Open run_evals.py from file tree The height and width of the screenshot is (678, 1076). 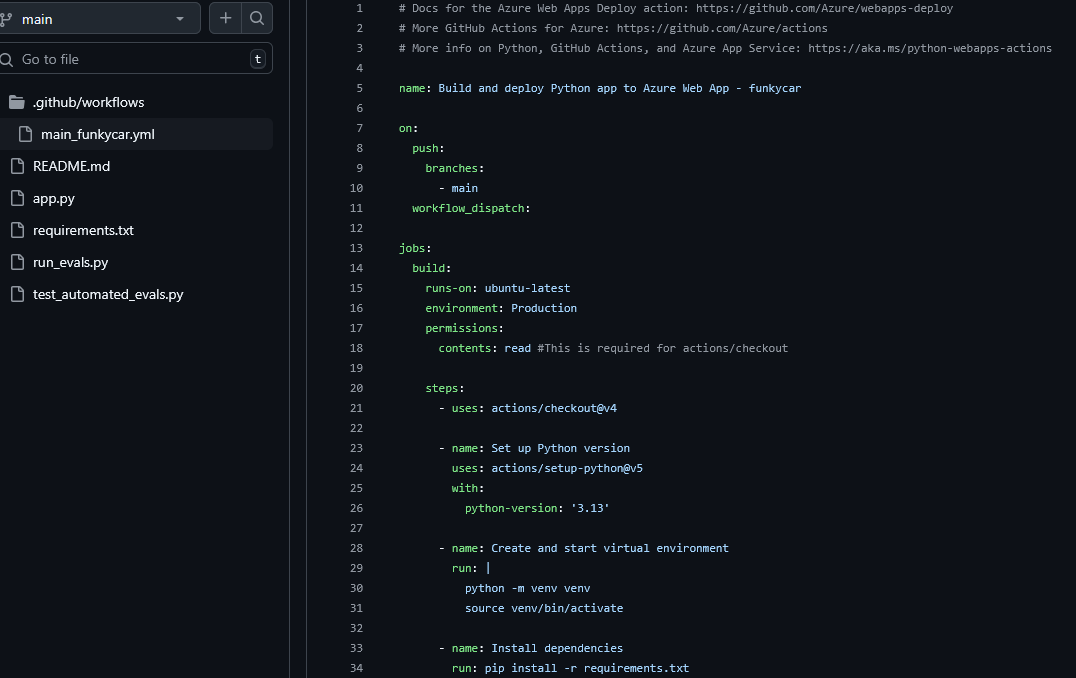tap(71, 262)
